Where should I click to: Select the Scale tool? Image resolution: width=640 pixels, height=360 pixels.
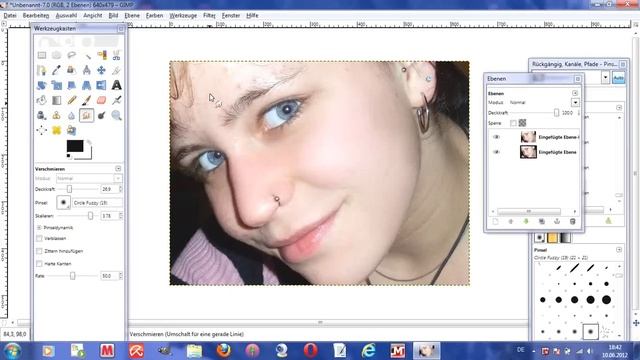point(56,85)
